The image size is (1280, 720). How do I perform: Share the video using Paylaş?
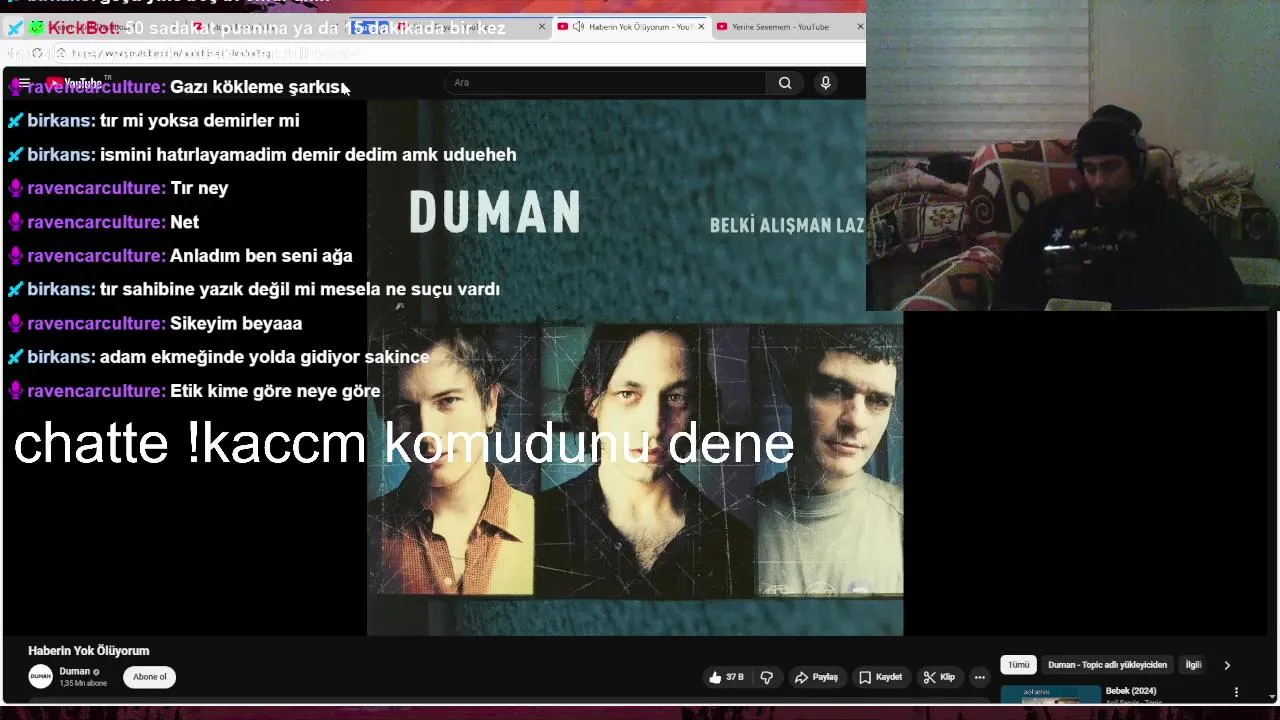point(816,677)
